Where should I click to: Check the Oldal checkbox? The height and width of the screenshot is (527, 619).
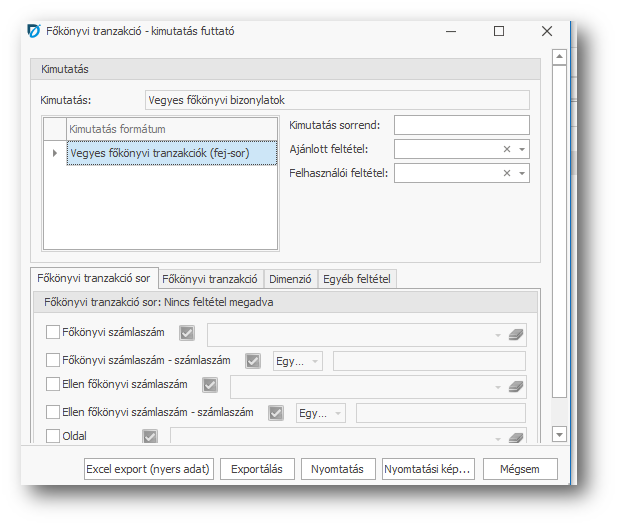tap(53, 436)
